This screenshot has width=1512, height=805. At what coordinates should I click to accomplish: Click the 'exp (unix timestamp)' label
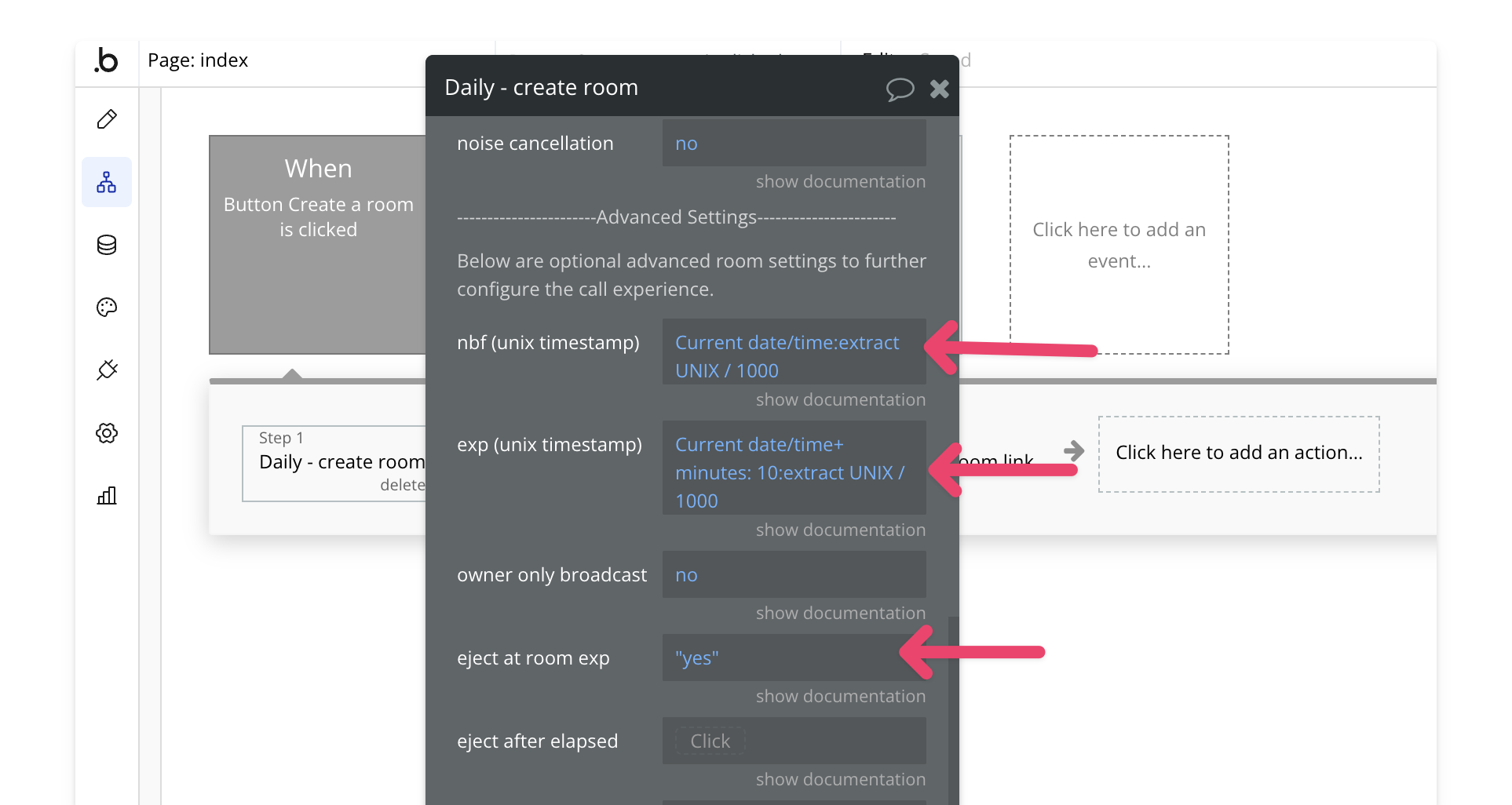[x=550, y=445]
